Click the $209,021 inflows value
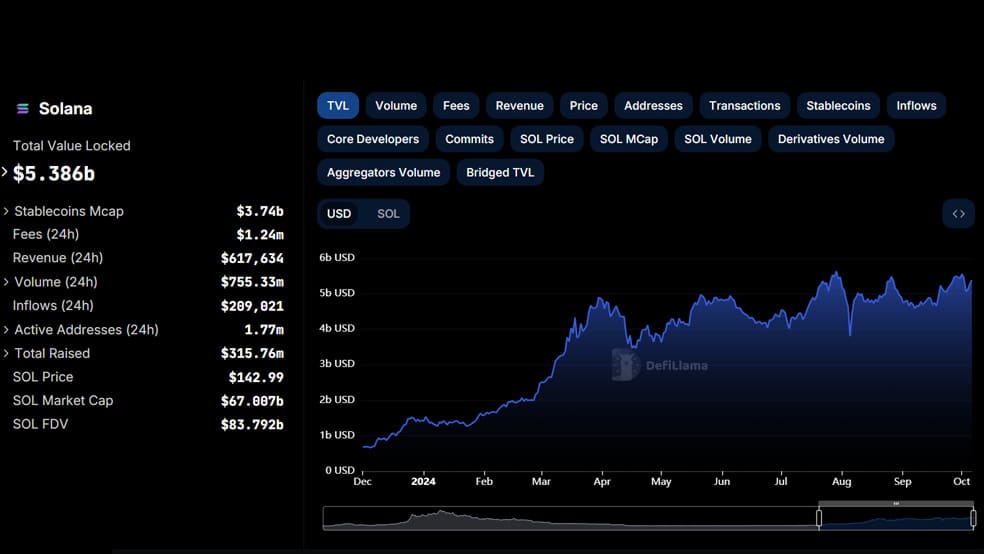The height and width of the screenshot is (554, 984). point(252,306)
